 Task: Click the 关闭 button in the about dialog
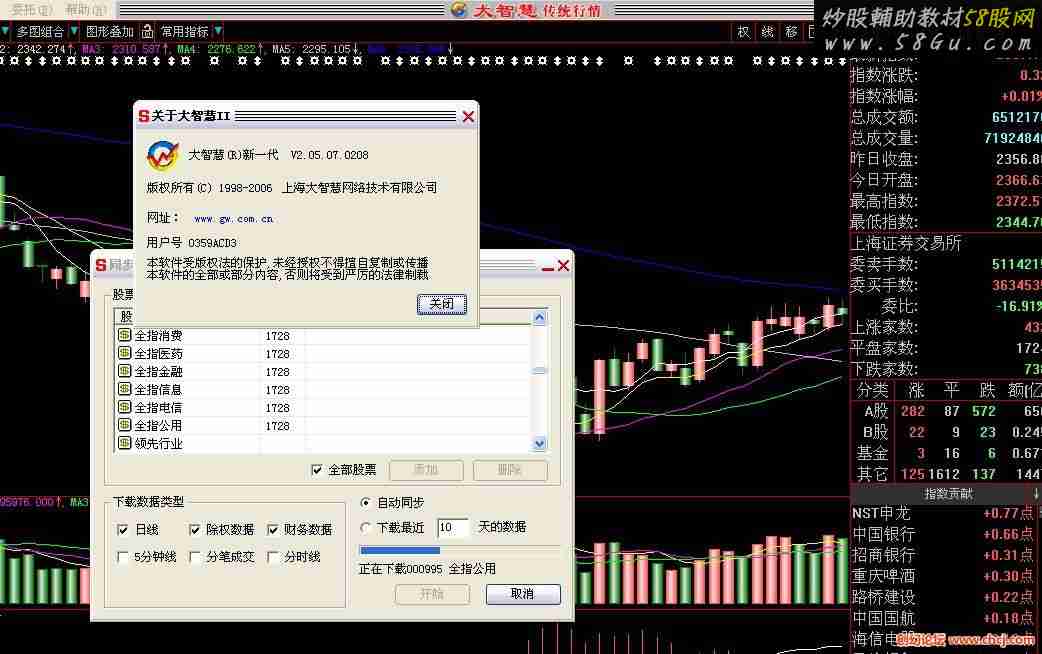441,304
